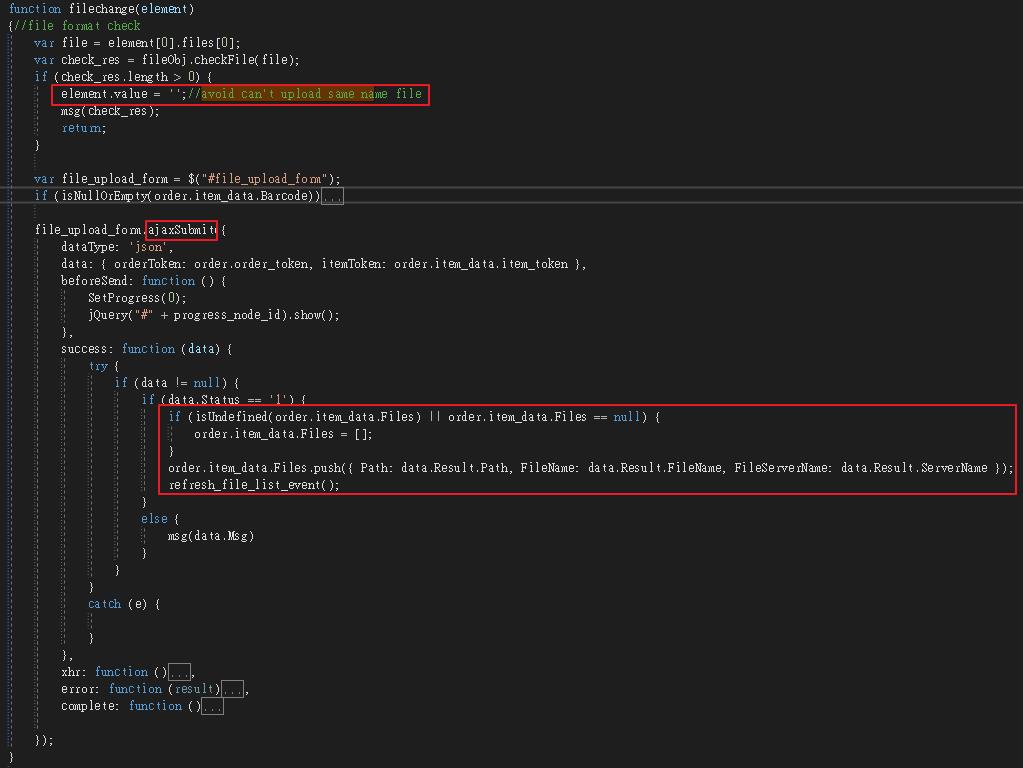This screenshot has height=768, width=1023.
Task: Click the 'json' string value
Action: [x=149, y=247]
